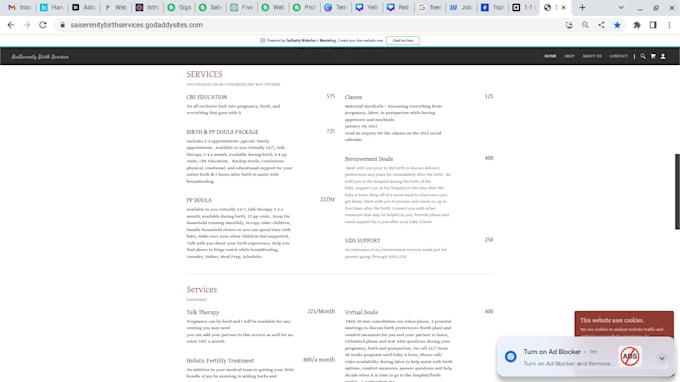This screenshot has height=382, width=680.
Task: Switch to the Red tab
Action: click(398, 7)
